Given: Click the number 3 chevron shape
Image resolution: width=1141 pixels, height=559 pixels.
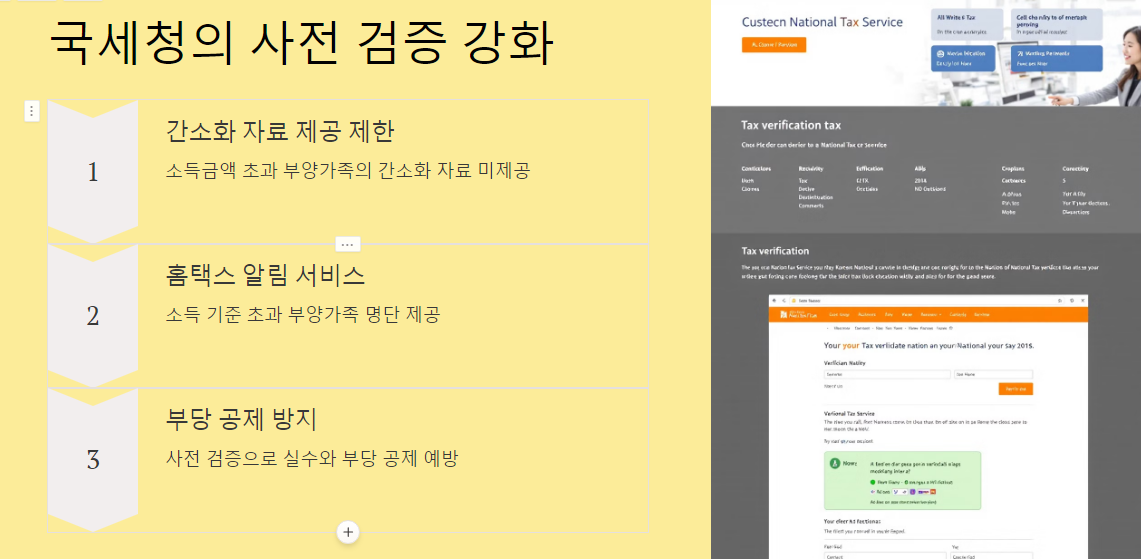Looking at the screenshot, I should click(93, 460).
